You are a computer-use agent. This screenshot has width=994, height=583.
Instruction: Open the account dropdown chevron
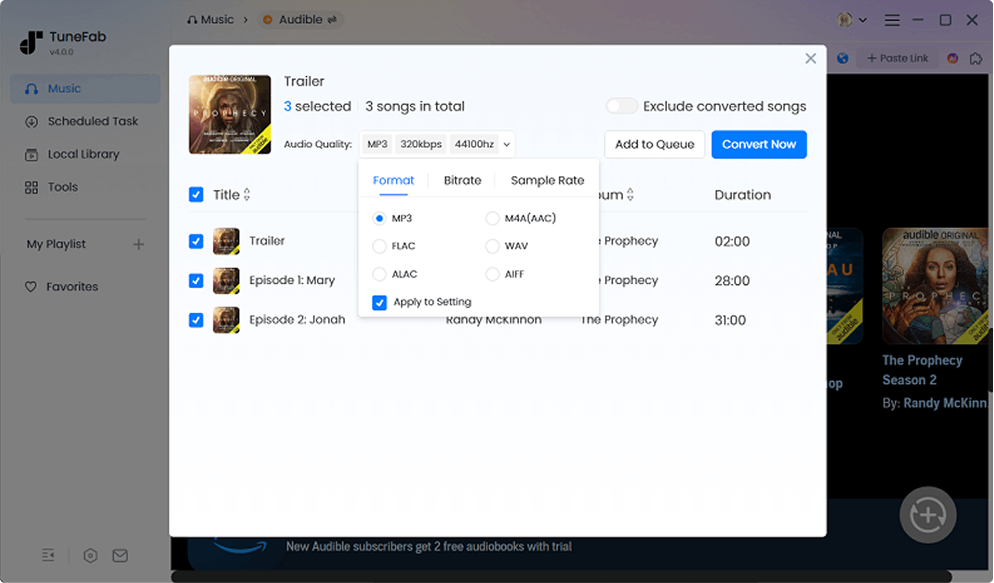863,19
